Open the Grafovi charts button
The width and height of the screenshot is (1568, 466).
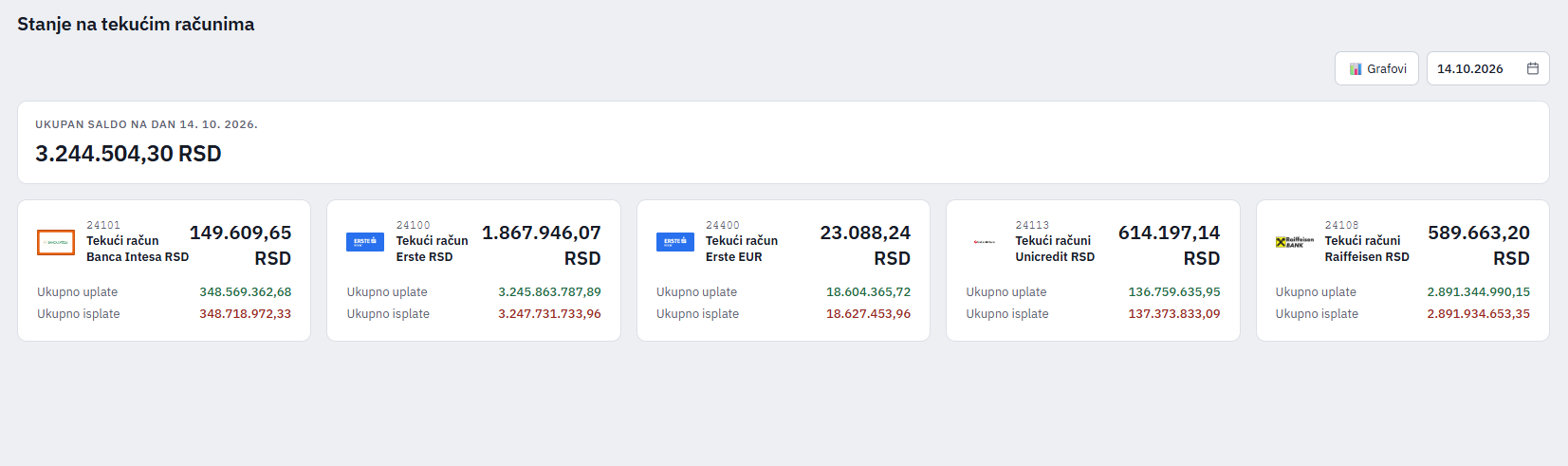[1376, 68]
